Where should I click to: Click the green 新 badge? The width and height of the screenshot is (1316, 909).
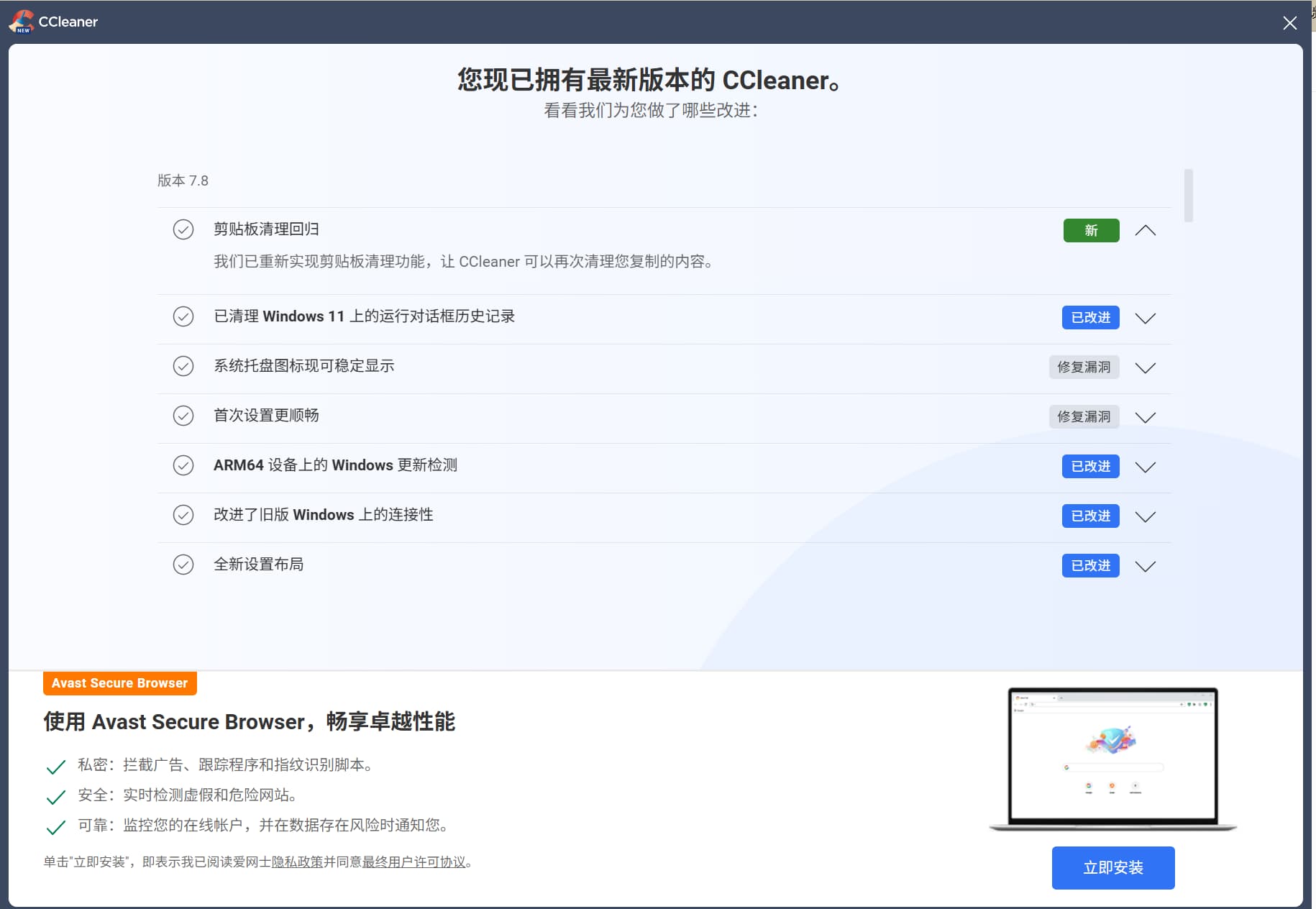1091,230
